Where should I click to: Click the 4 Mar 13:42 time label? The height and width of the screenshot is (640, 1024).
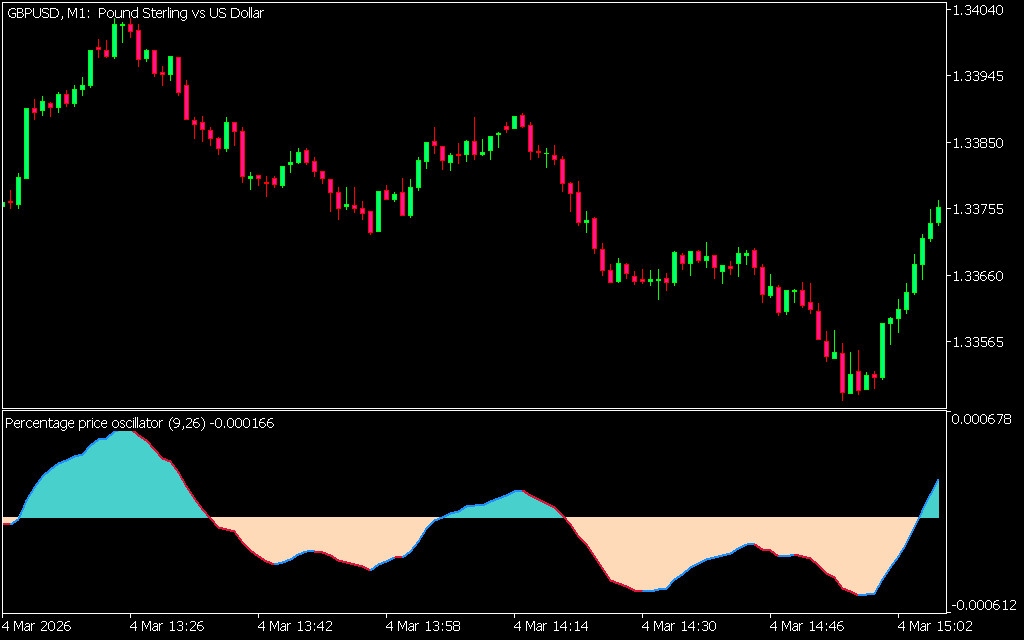294,626
